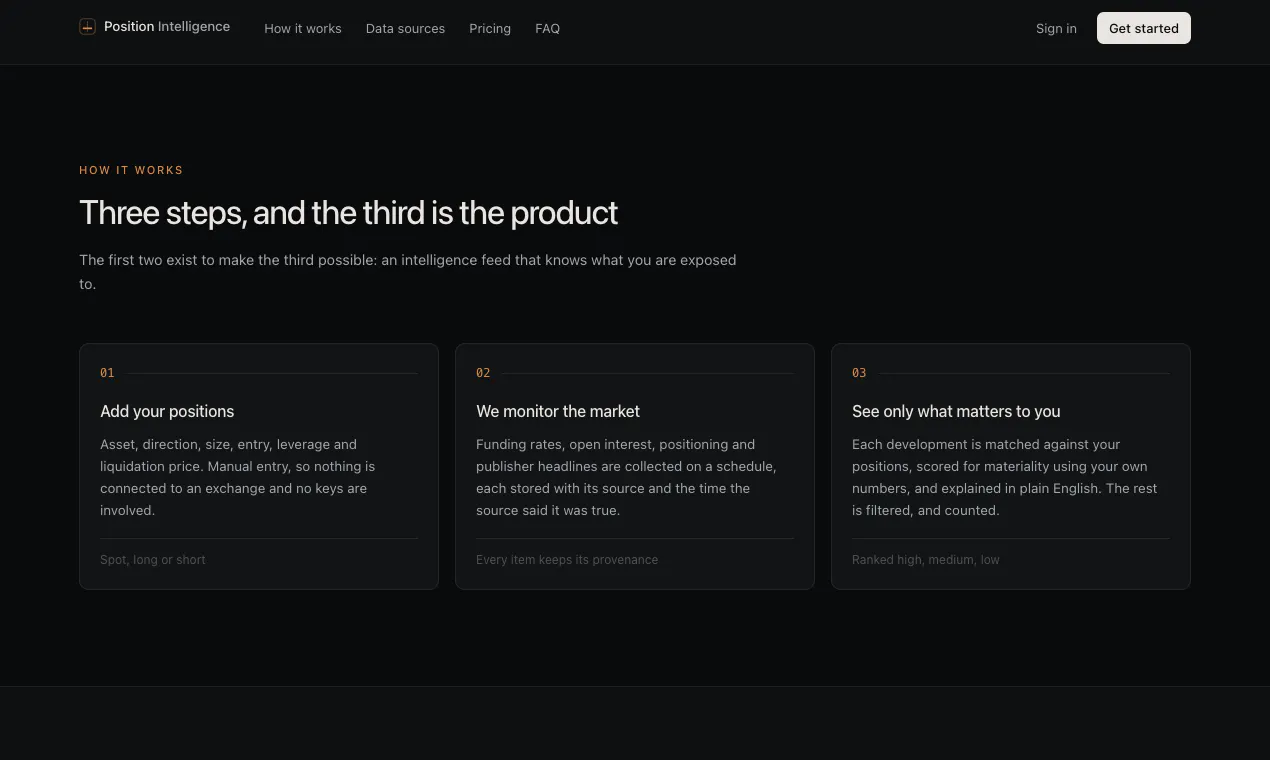
Task: Click the Add your positions card title
Action: (x=167, y=411)
